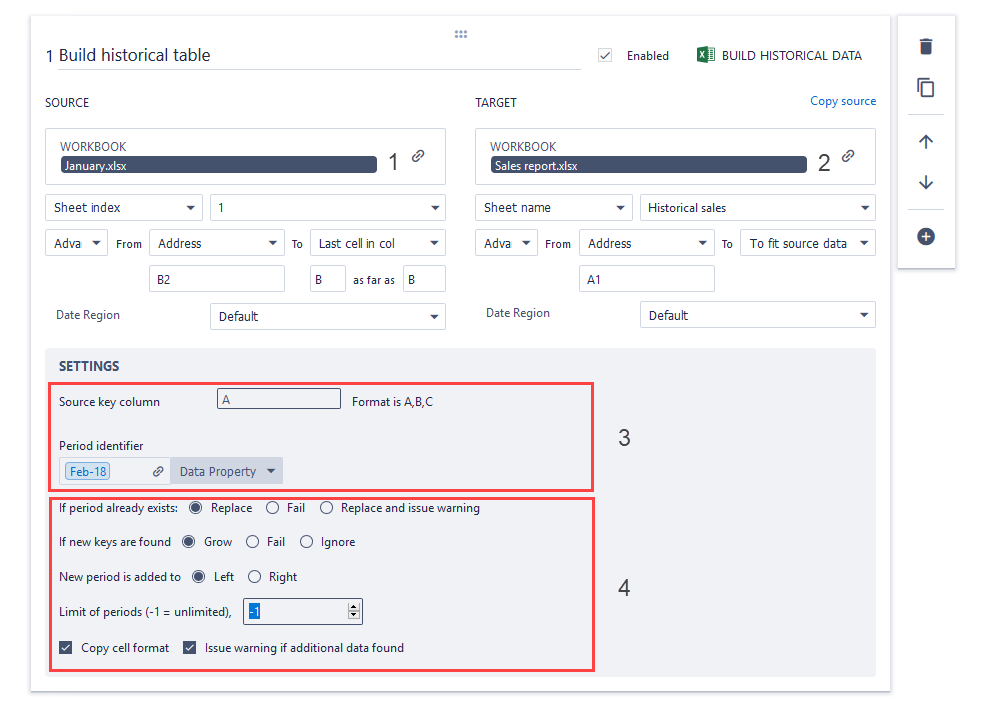Uncheck Copy cell format checkbox

(x=66, y=648)
